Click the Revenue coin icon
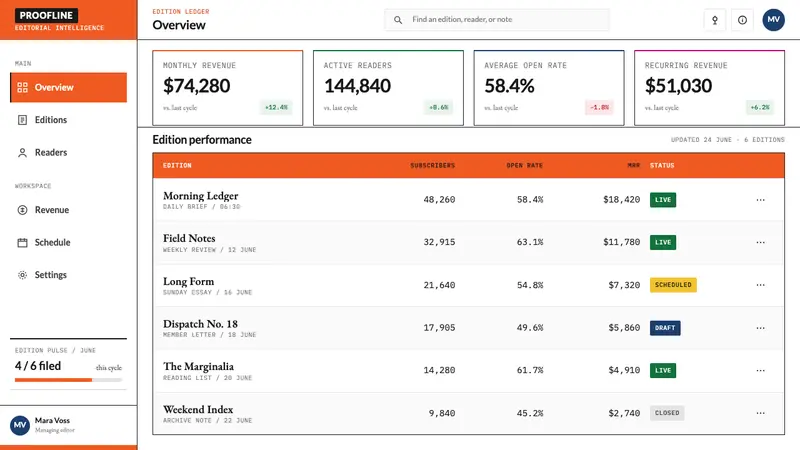Image resolution: width=800 pixels, height=450 pixels. [x=22, y=210]
